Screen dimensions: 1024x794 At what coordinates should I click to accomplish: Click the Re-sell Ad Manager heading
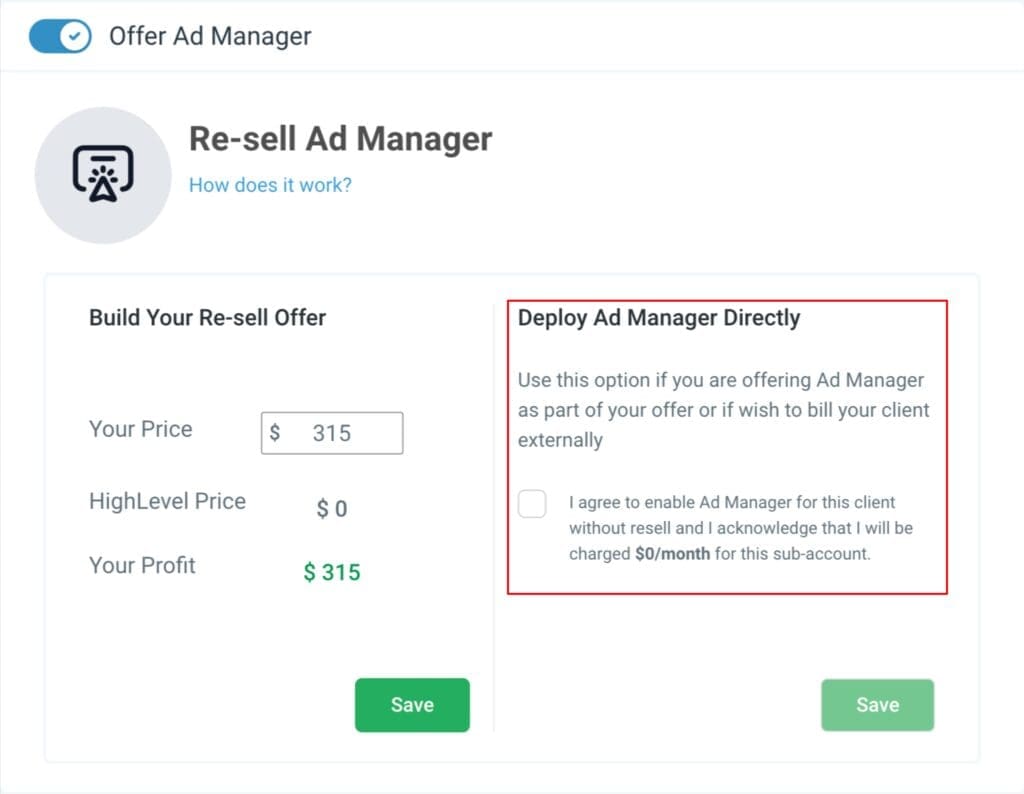tap(340, 139)
